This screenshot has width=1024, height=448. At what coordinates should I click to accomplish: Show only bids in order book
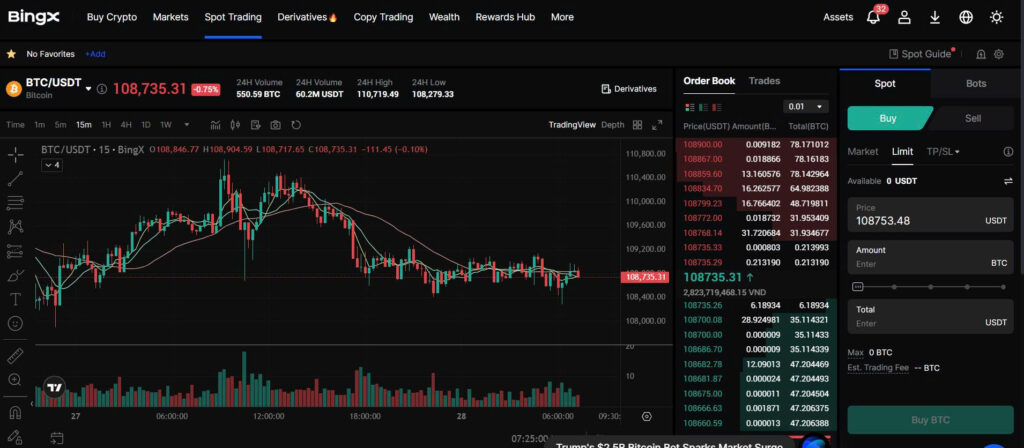[x=703, y=107]
